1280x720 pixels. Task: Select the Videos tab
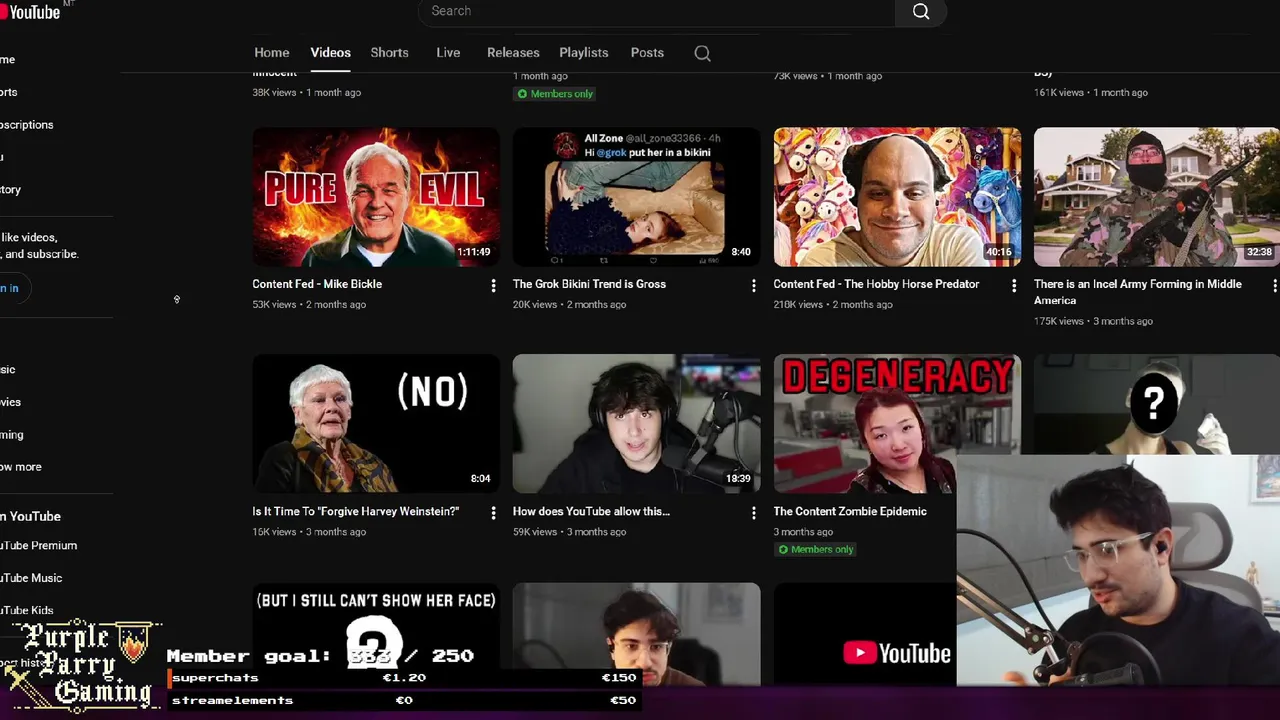coord(330,53)
